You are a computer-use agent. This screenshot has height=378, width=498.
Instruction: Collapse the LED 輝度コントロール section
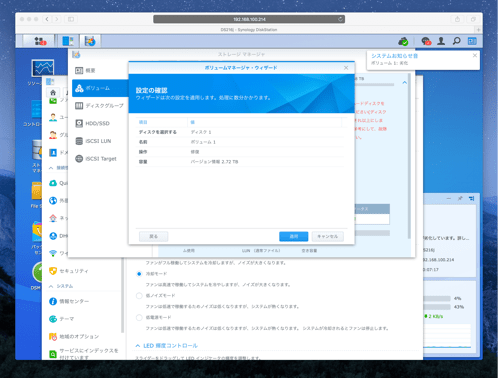[137, 346]
